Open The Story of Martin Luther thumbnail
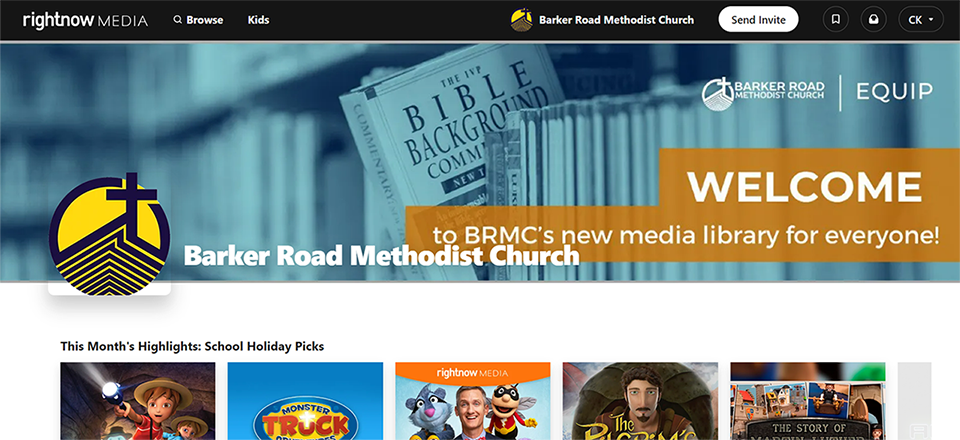Image resolution: width=960 pixels, height=440 pixels. point(808,401)
